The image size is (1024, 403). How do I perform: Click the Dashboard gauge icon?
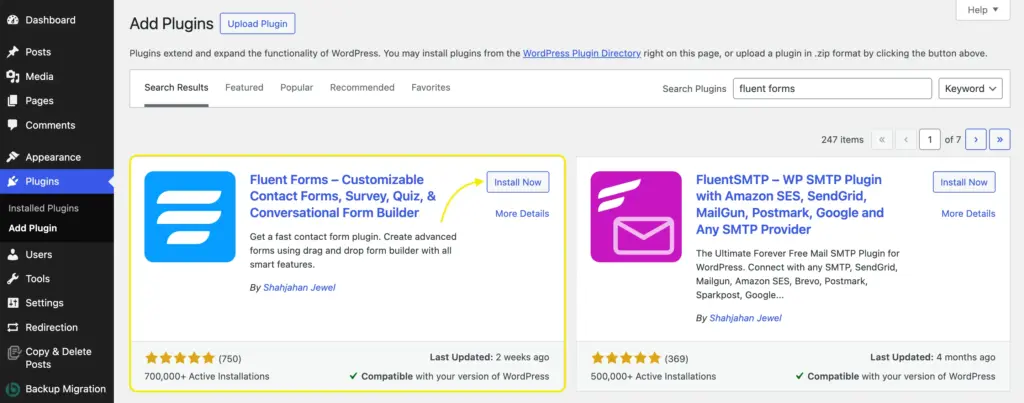pos(12,20)
